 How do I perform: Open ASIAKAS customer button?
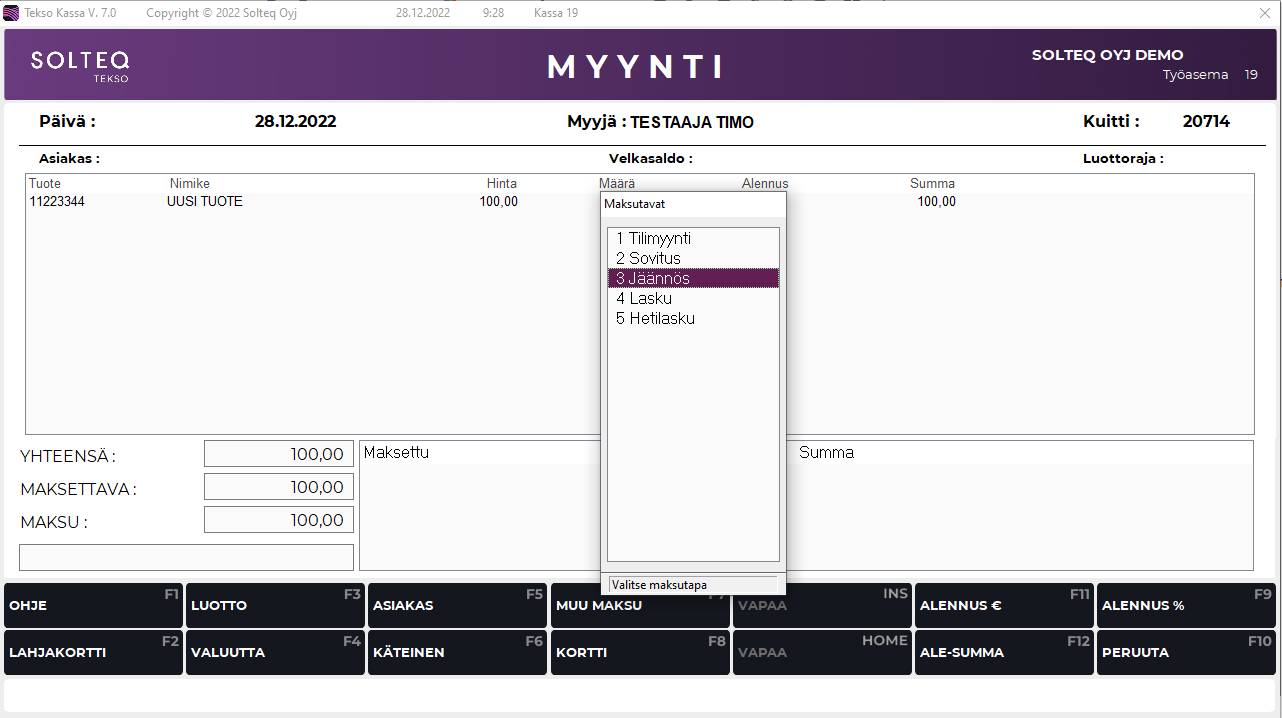pyautogui.click(x=457, y=605)
